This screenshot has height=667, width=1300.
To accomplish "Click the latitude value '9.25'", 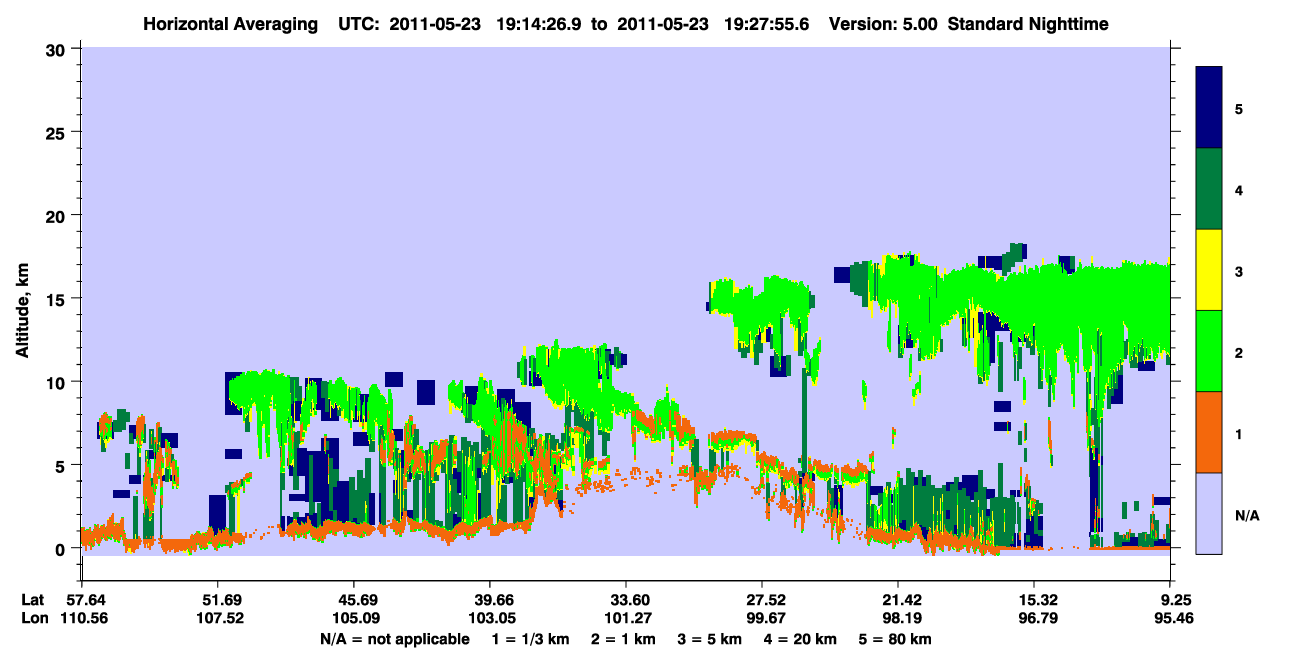I will [x=1175, y=600].
